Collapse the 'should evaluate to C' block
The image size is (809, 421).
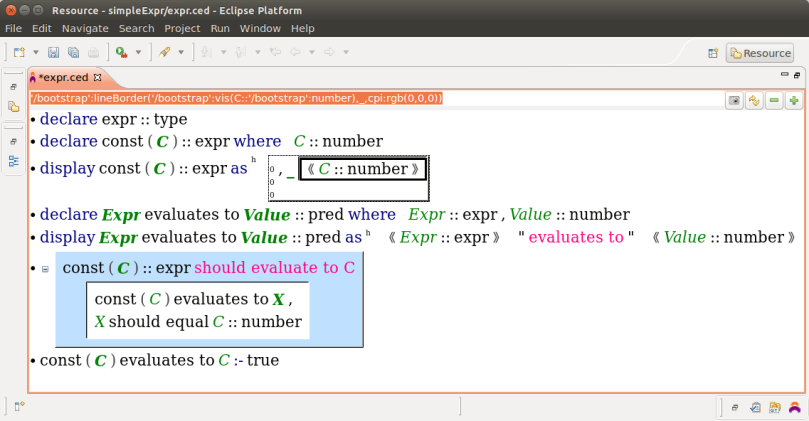45,269
